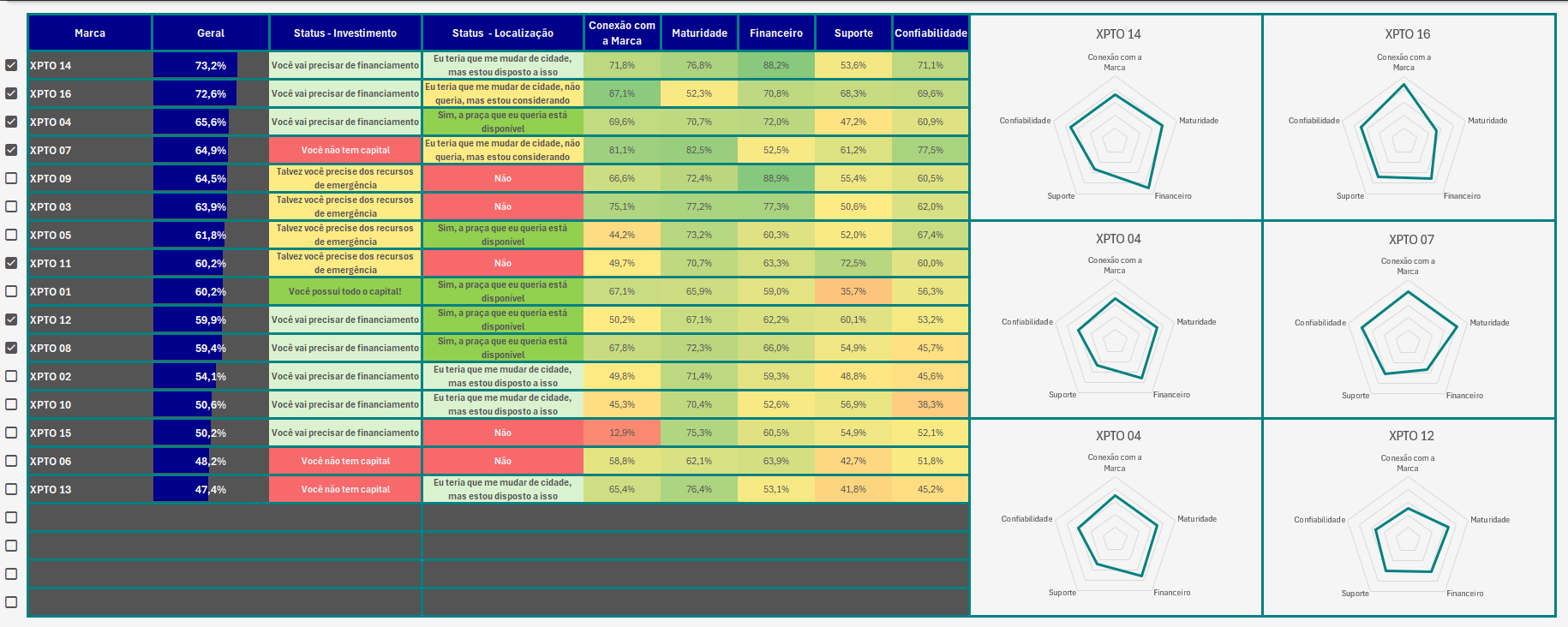Select the checkbox for XPTO 06
The height and width of the screenshot is (627, 1568).
(x=11, y=461)
